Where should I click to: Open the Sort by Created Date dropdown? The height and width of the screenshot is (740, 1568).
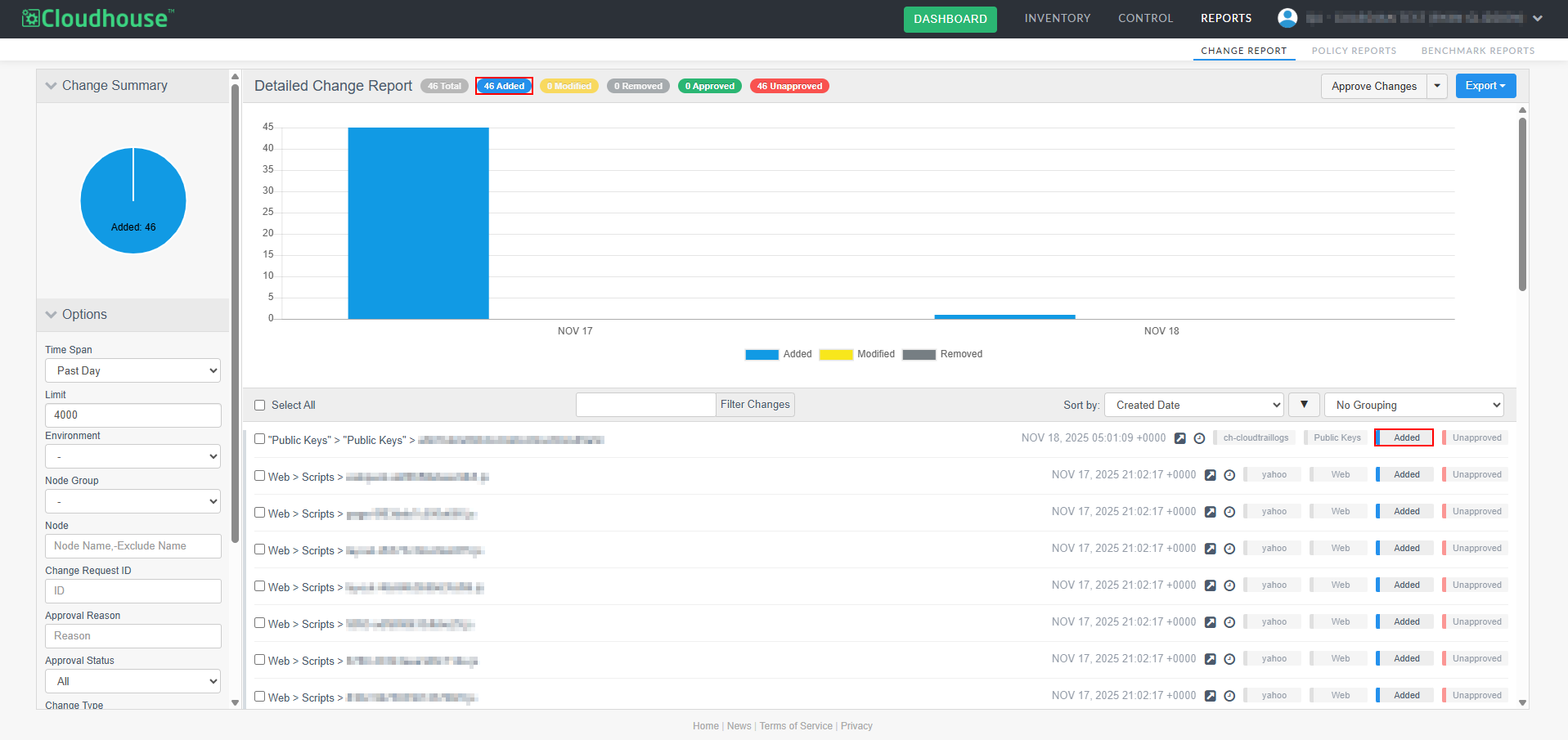(x=1194, y=405)
